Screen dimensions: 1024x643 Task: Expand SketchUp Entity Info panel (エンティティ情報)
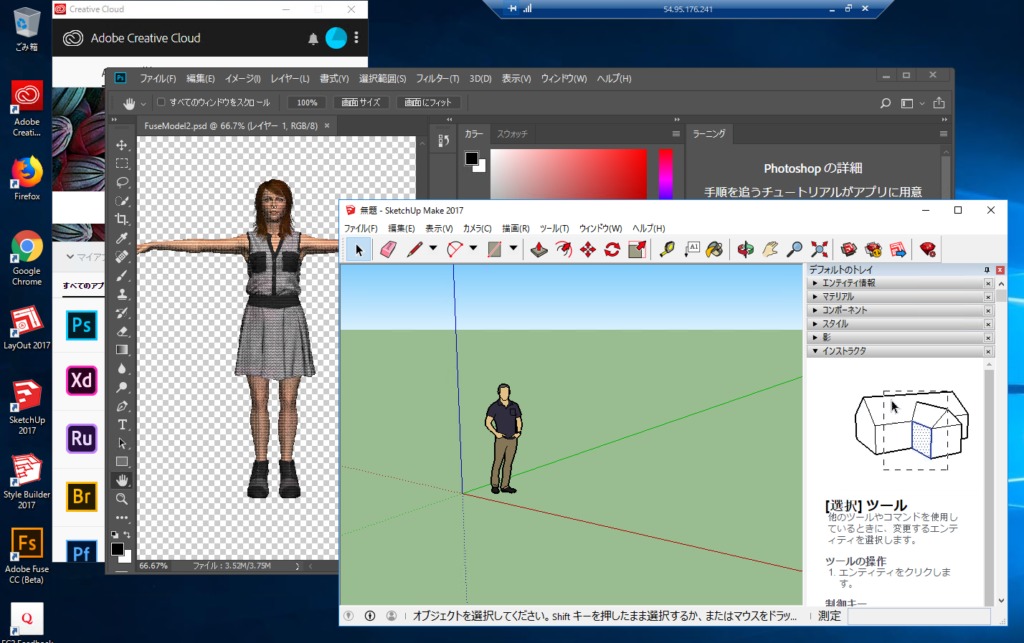[899, 283]
